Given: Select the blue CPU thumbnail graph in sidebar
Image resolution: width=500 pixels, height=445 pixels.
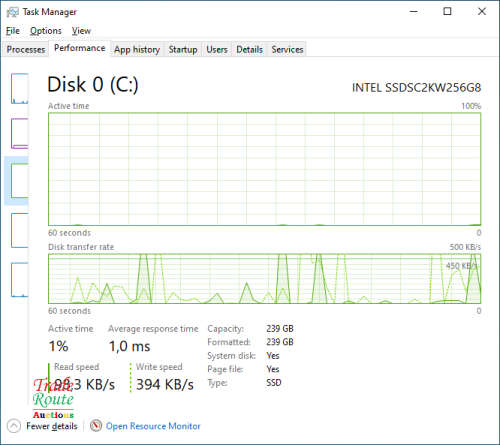Looking at the screenshot, I should tap(20, 88).
